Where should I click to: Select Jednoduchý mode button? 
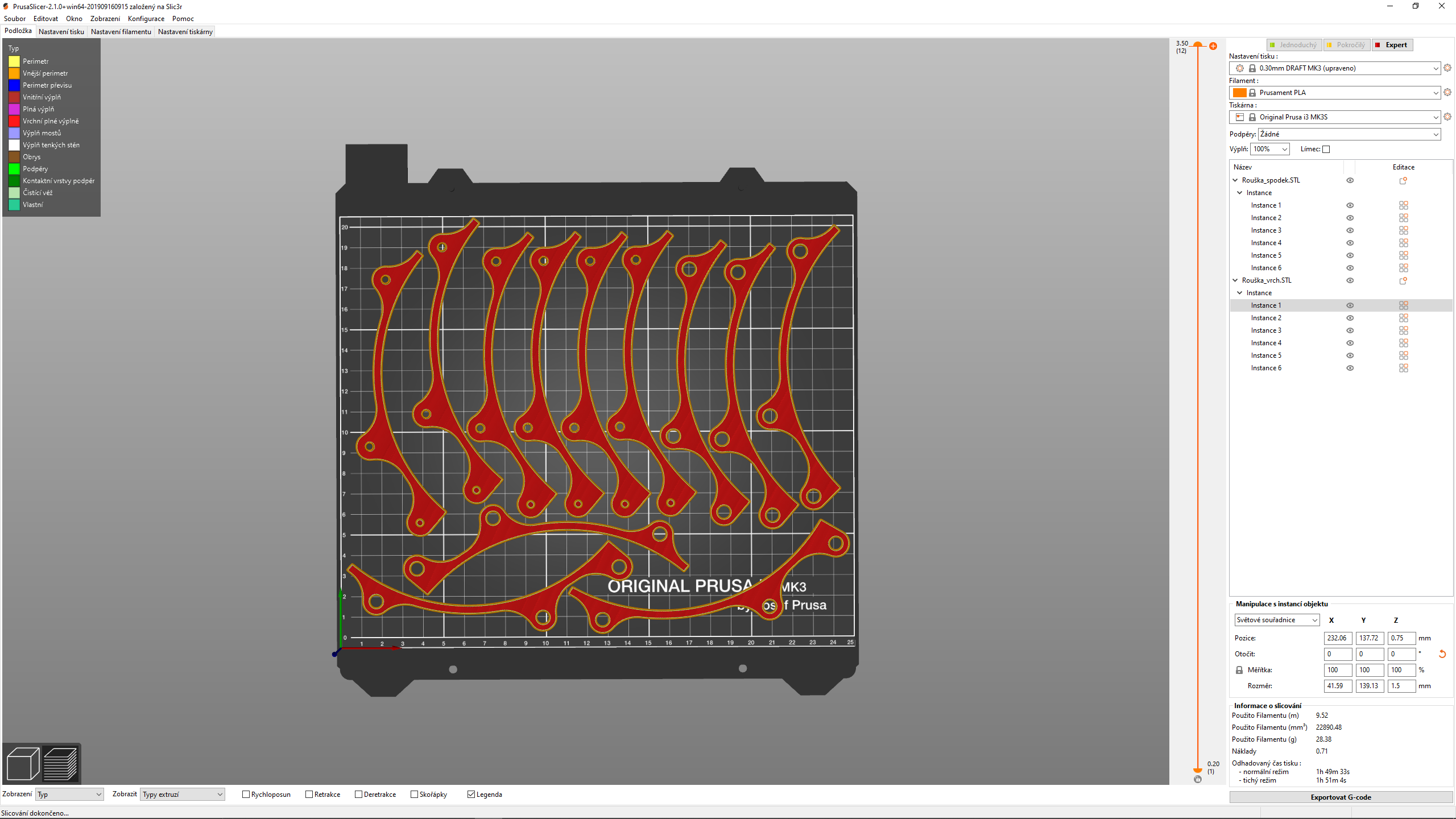pos(1294,45)
